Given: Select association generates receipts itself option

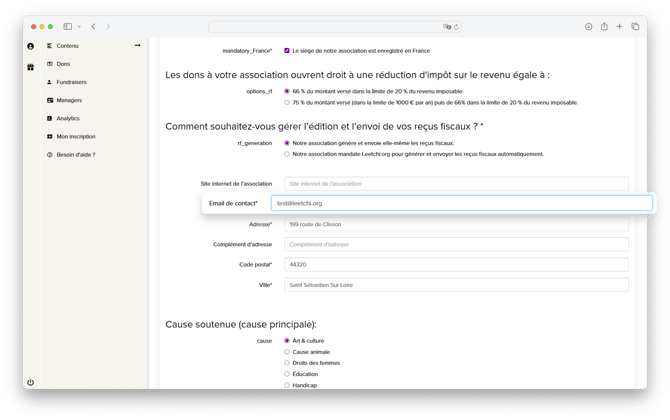Looking at the screenshot, I should [287, 143].
